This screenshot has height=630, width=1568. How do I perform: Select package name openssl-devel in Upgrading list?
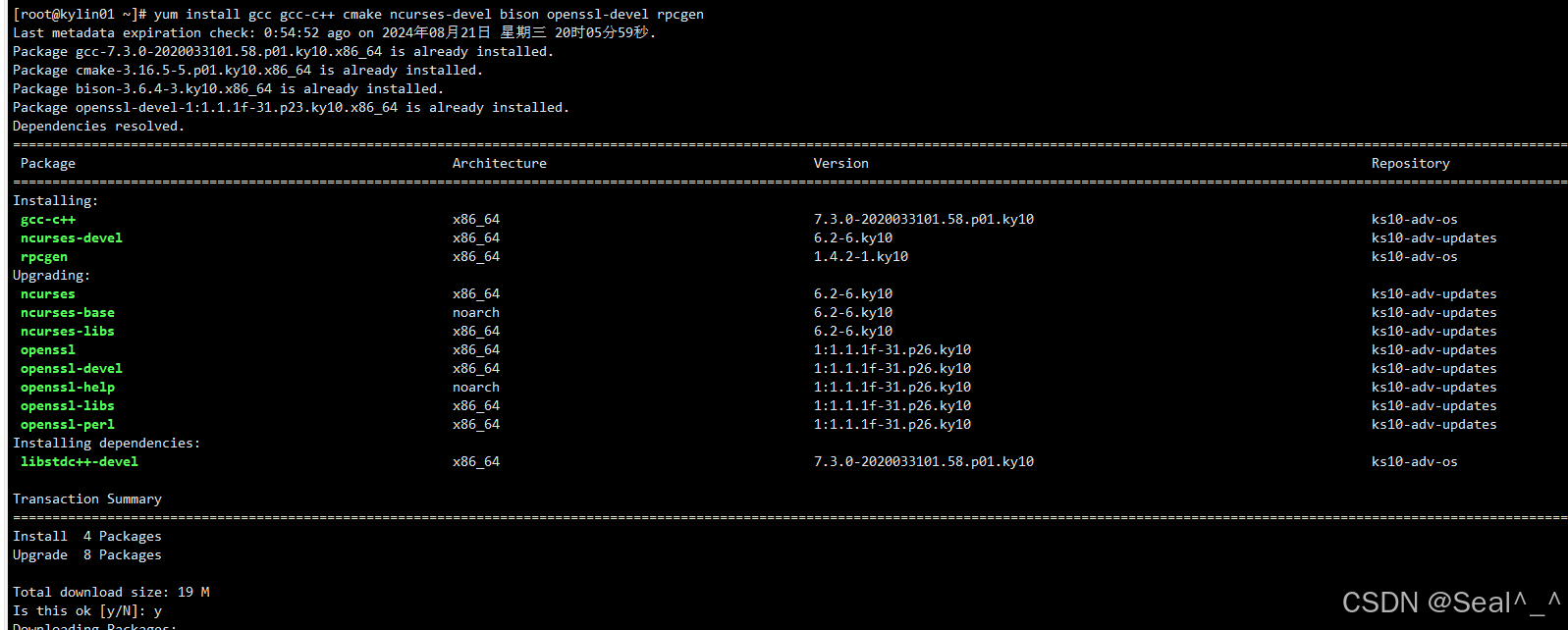pos(72,369)
